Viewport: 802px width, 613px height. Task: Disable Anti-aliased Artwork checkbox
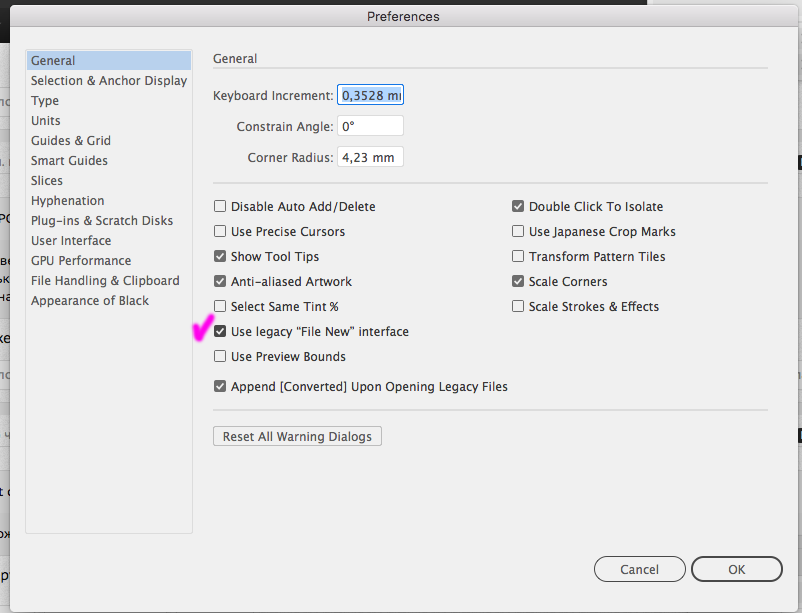coord(220,282)
